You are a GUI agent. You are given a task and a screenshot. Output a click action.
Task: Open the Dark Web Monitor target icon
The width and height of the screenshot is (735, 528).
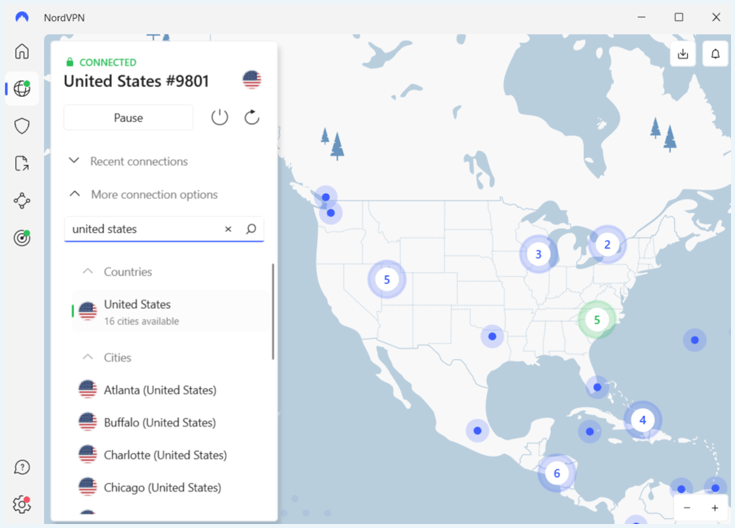[x=22, y=238]
